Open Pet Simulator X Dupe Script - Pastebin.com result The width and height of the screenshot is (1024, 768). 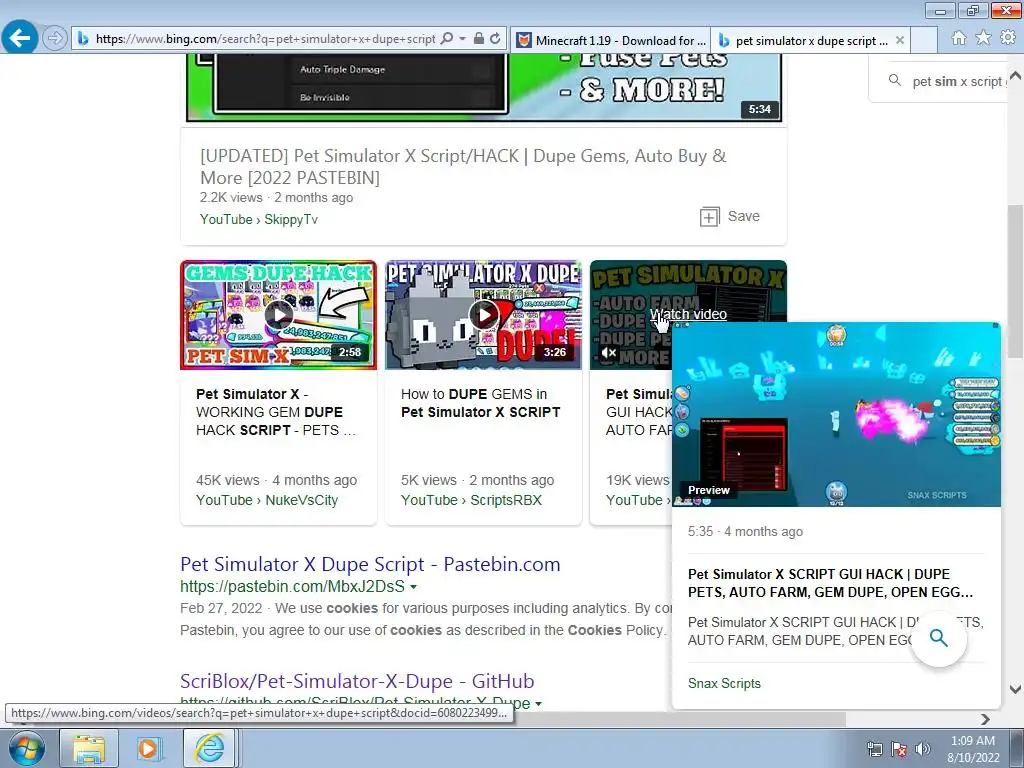[370, 564]
